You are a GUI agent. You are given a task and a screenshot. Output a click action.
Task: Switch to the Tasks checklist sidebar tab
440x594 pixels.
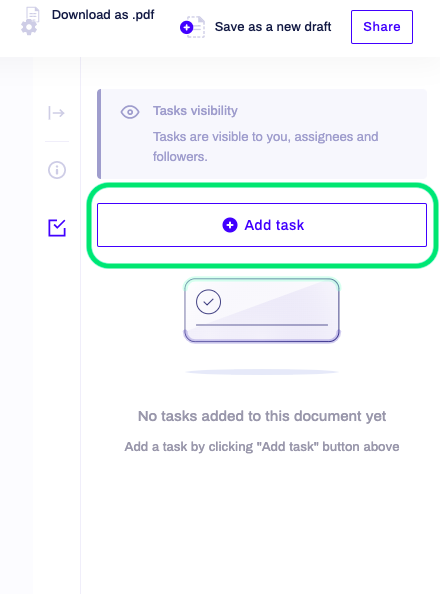(57, 228)
